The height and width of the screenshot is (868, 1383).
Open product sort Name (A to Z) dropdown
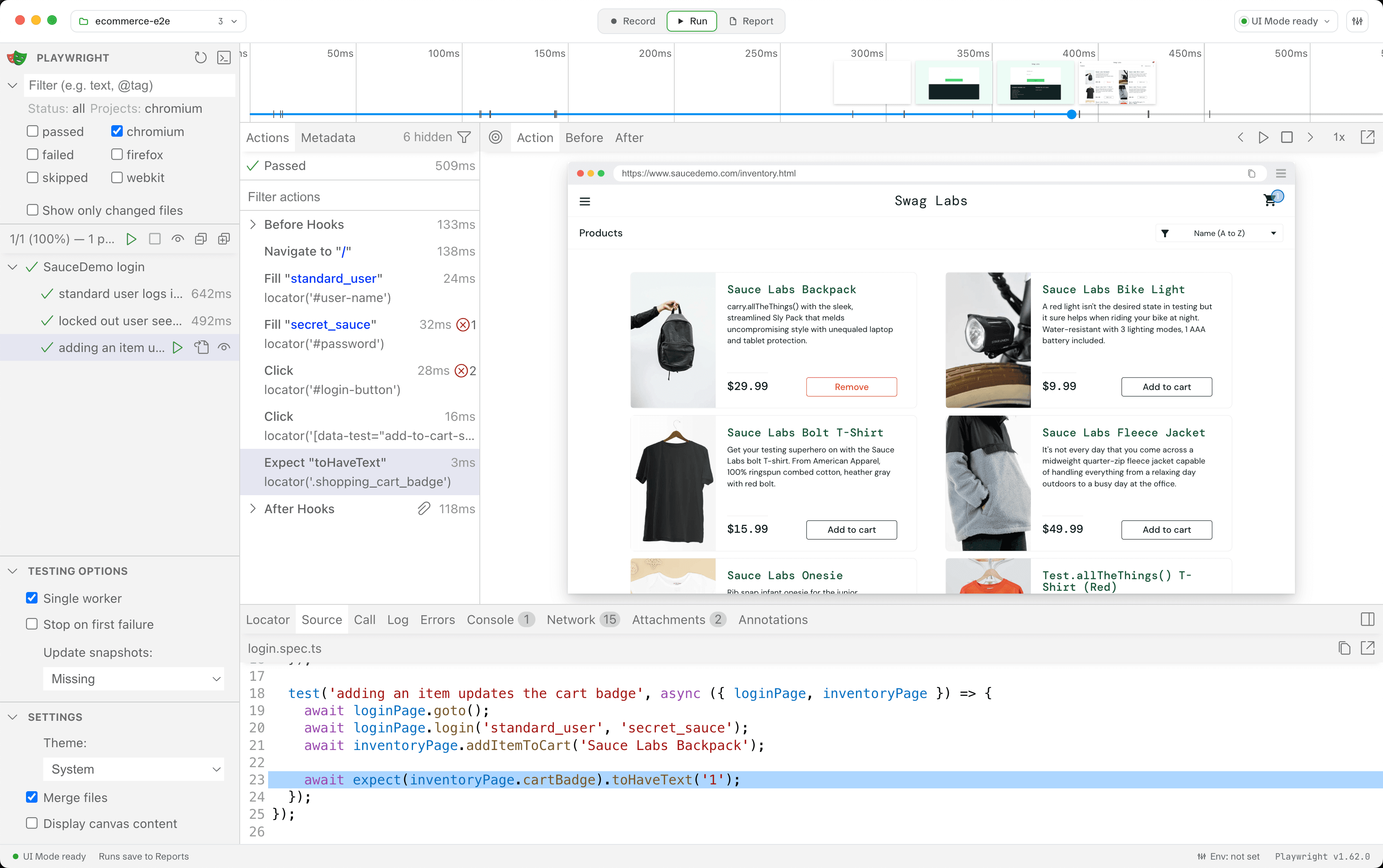[1219, 233]
